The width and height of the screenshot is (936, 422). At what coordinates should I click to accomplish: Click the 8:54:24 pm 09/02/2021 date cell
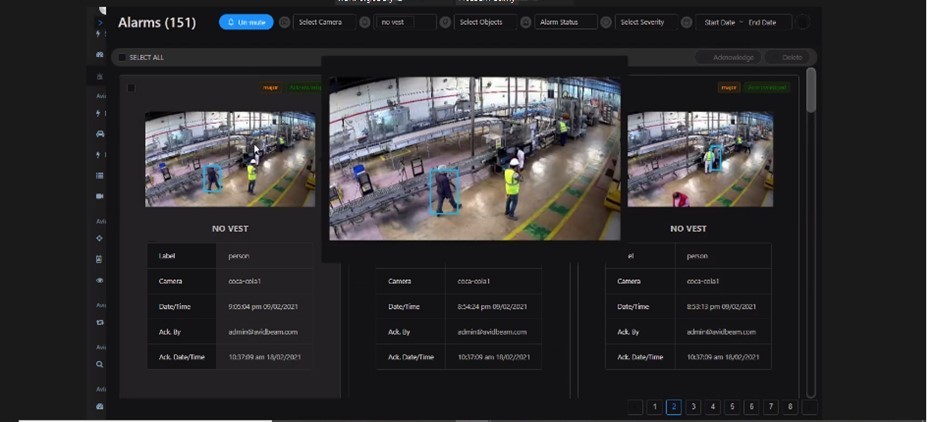[492, 307]
